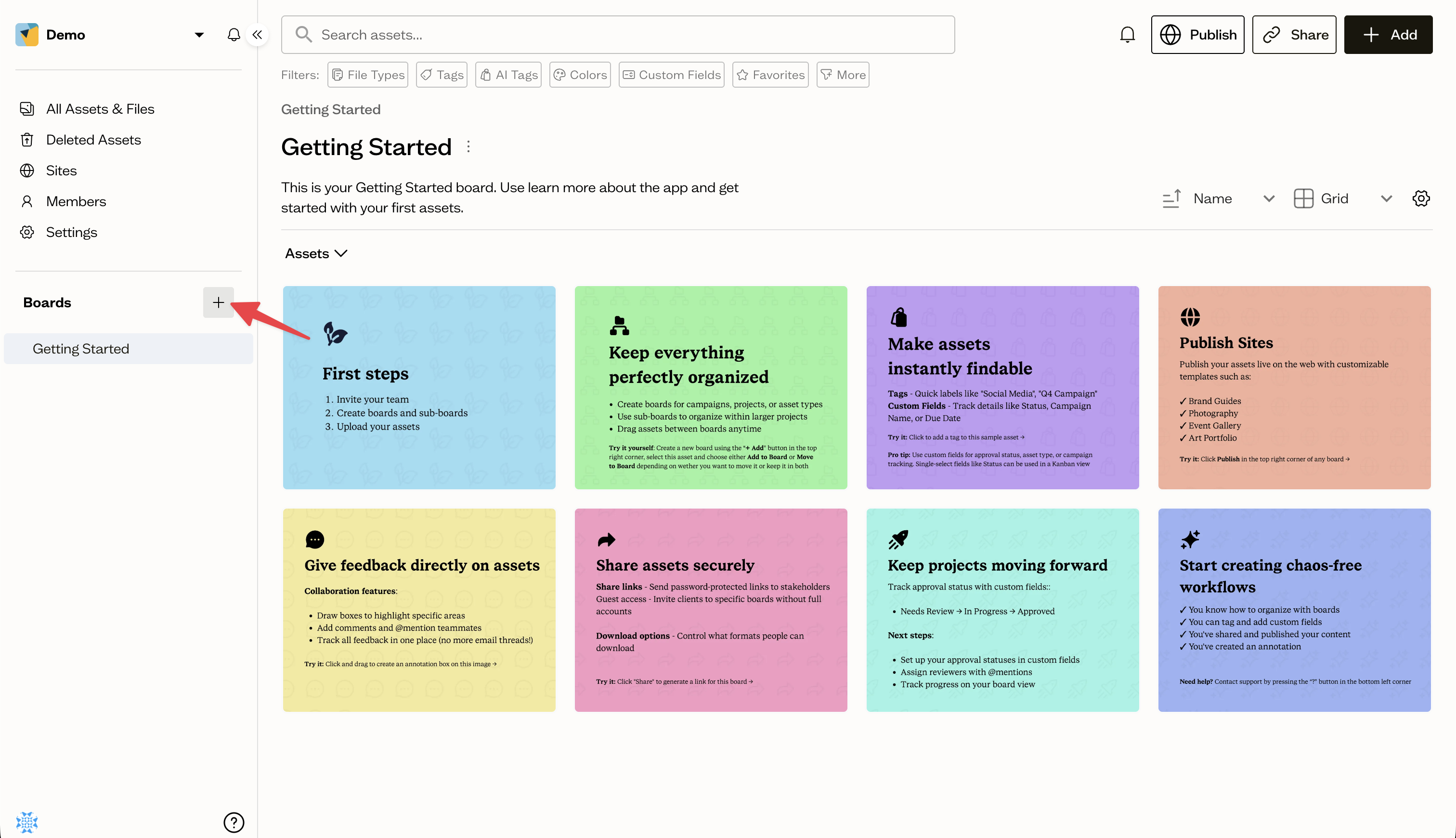Toggle the sort direction icon

click(x=1171, y=198)
